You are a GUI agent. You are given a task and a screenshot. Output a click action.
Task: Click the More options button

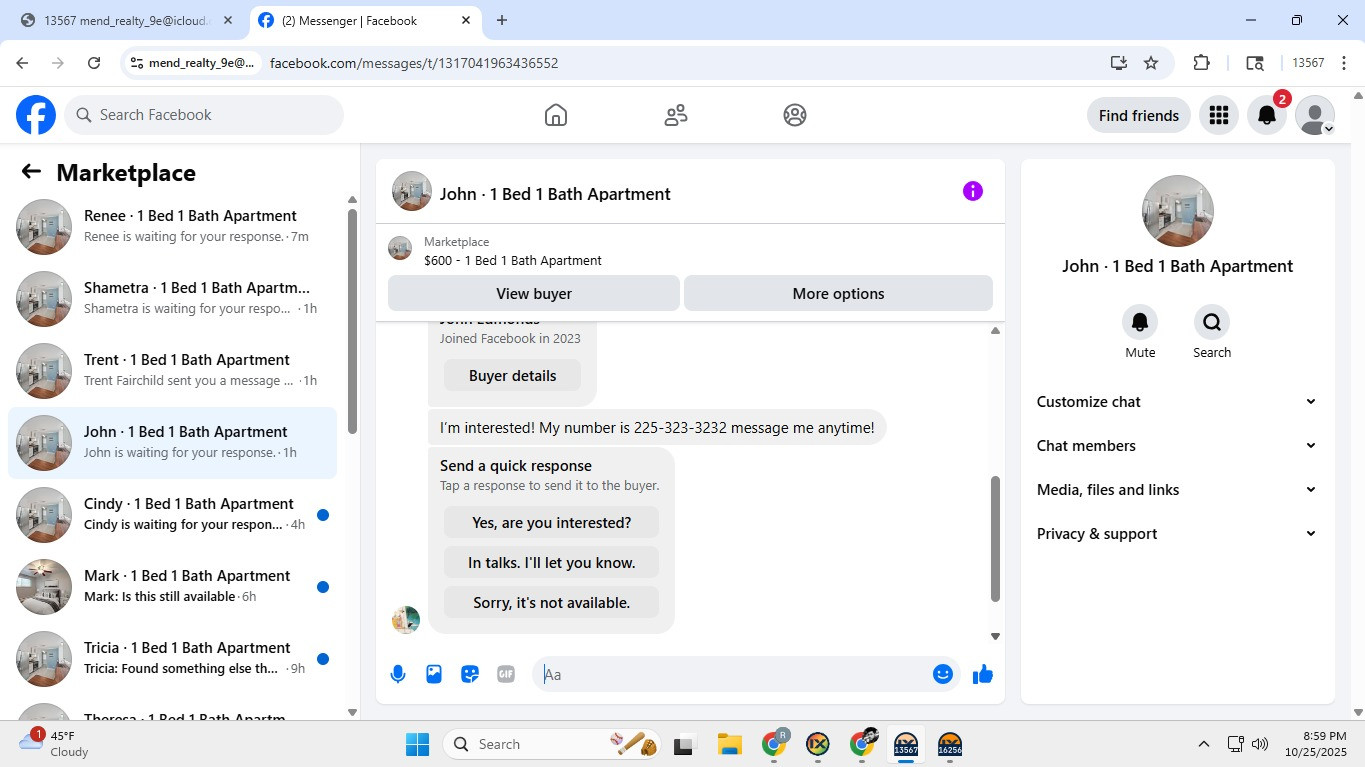(x=838, y=293)
